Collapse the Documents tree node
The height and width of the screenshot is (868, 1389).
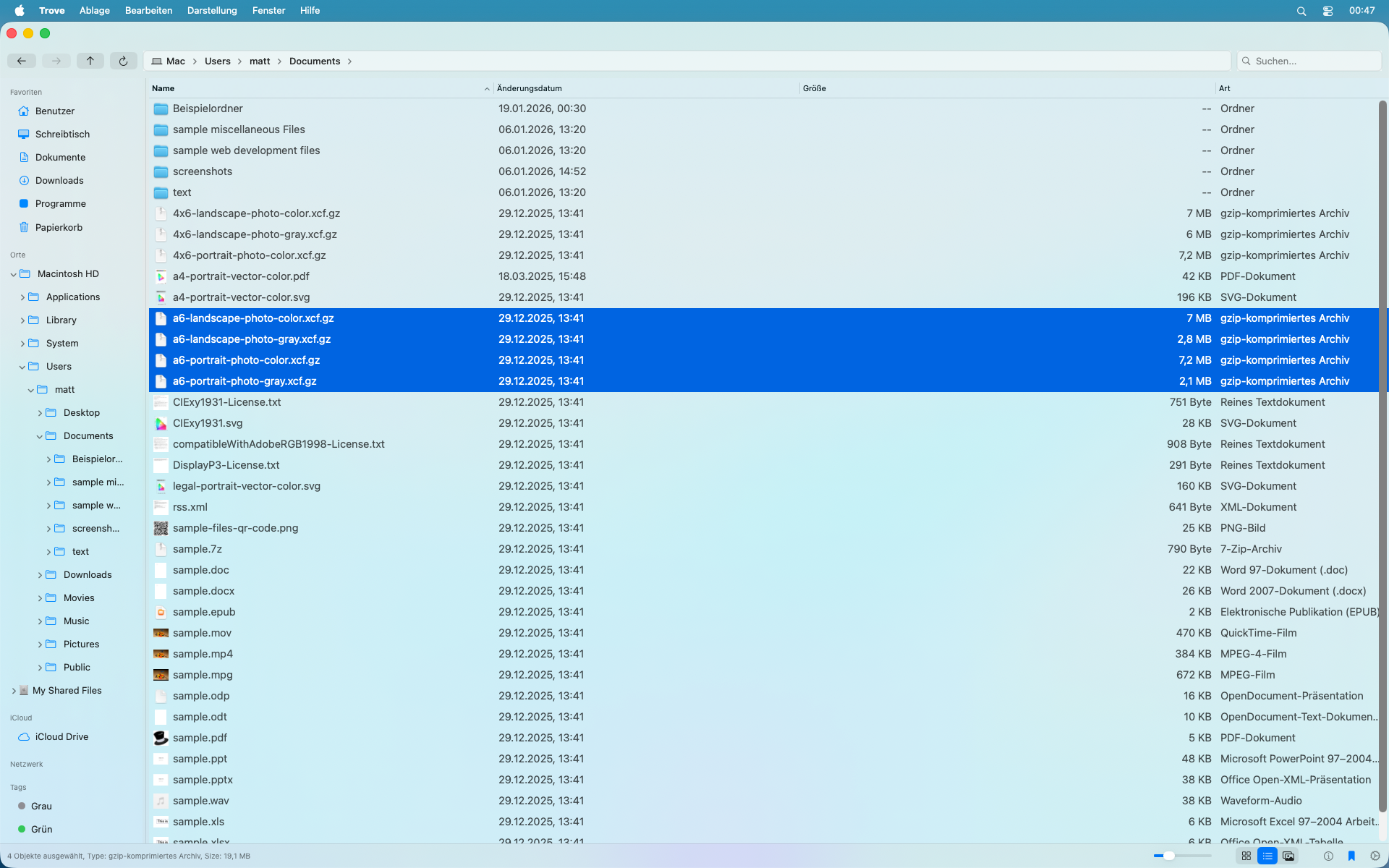[x=40, y=436]
